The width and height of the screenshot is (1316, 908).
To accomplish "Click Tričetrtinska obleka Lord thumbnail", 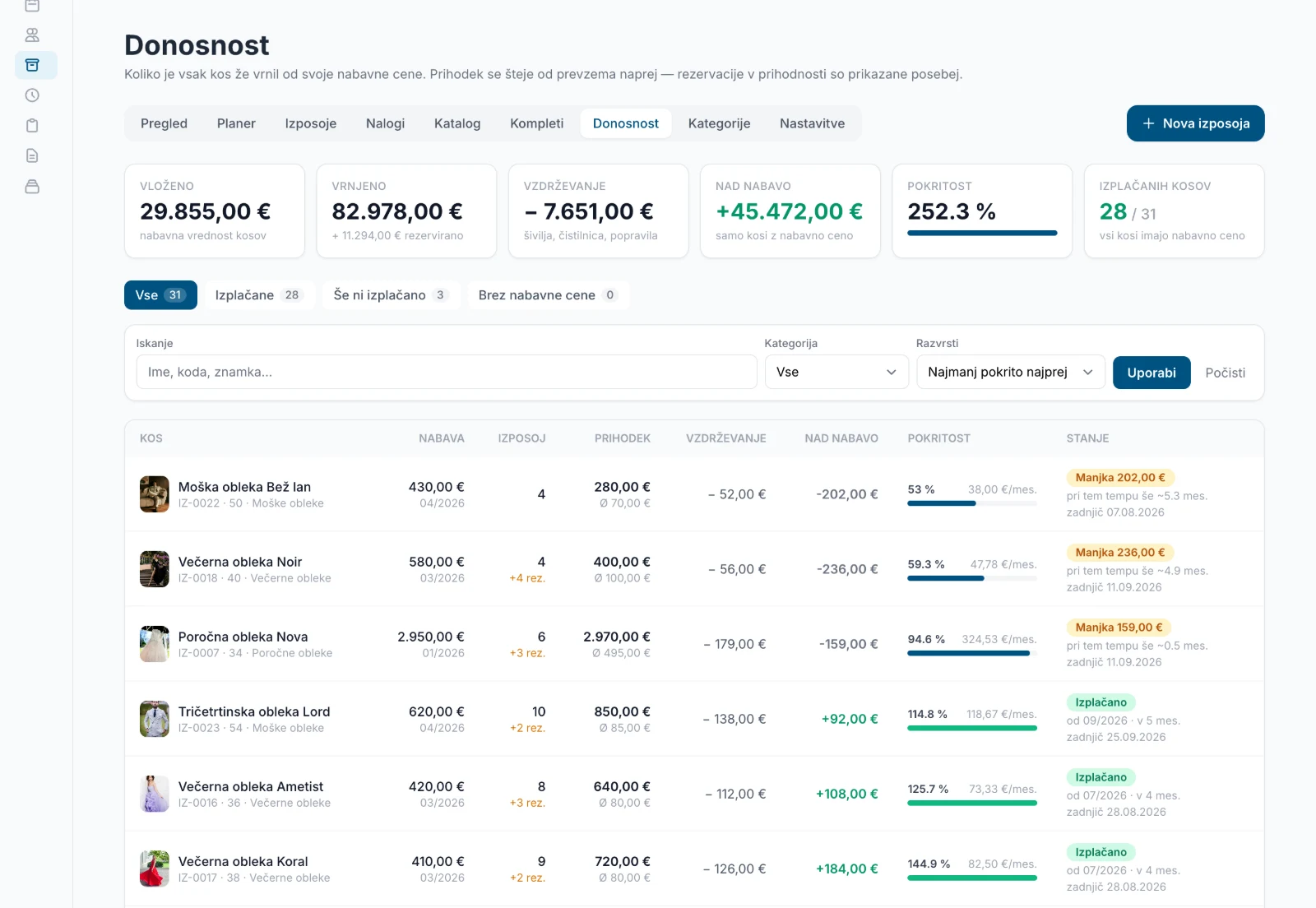I will 155,719.
